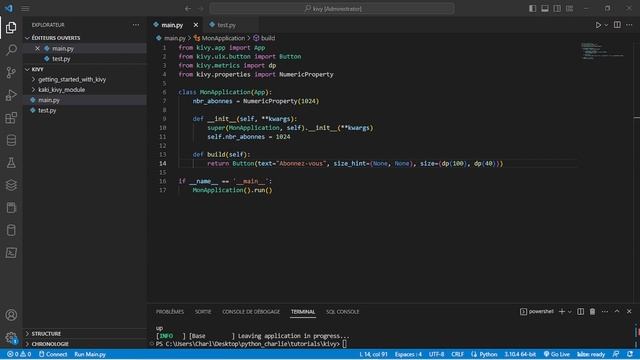
Task: Open the notifications bell icon
Action: pyautogui.click(x=630, y=354)
